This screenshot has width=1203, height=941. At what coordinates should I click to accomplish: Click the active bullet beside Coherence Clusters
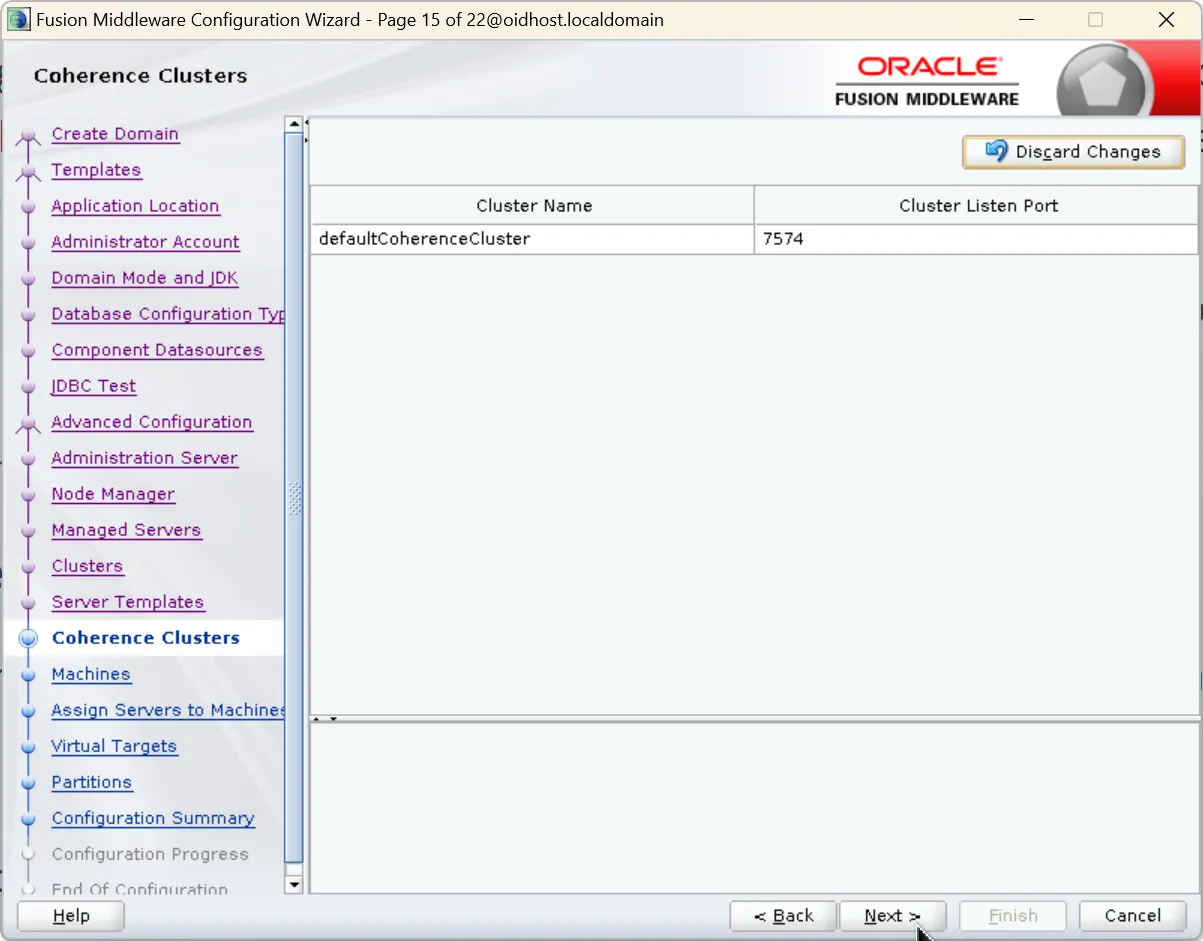28,638
